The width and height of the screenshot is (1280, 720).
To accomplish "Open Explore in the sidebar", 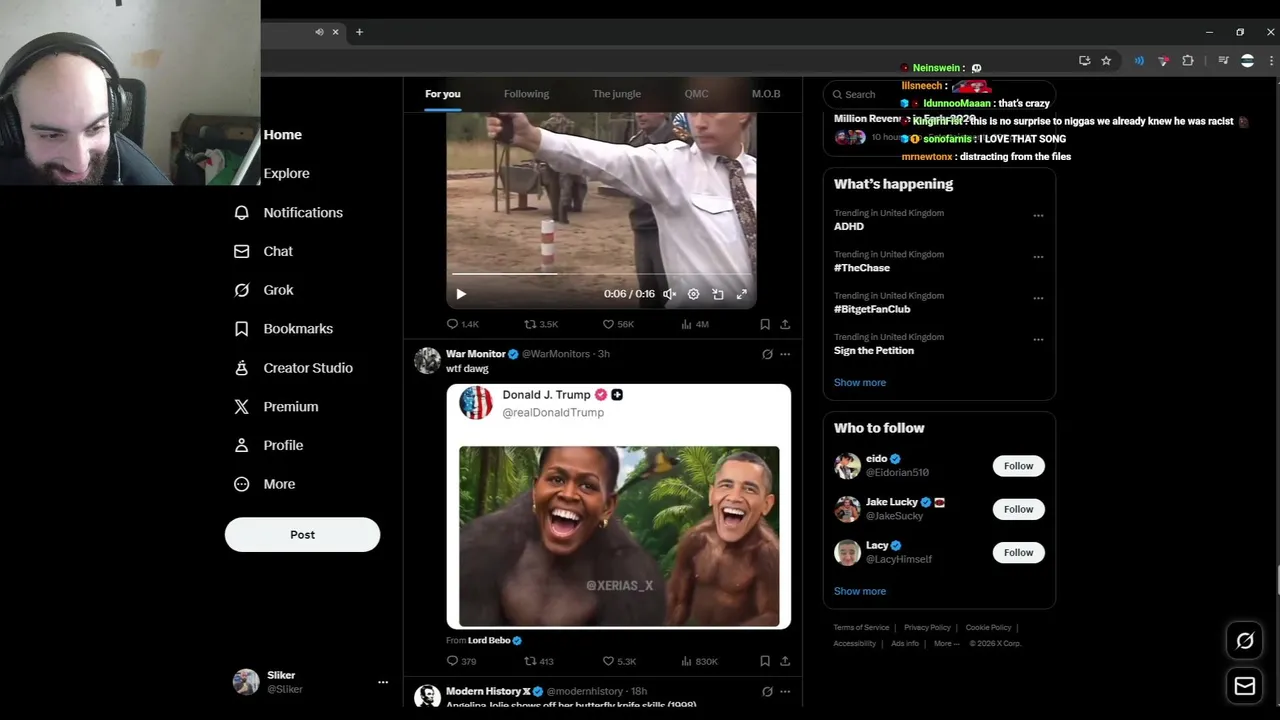I will [286, 173].
